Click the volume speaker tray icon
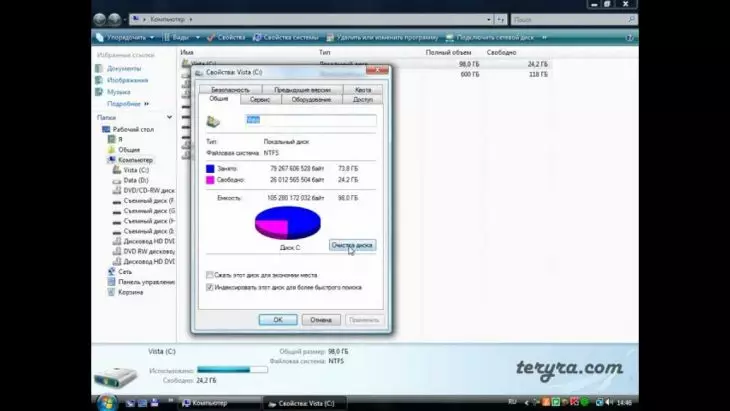The width and height of the screenshot is (730, 411). pos(609,402)
